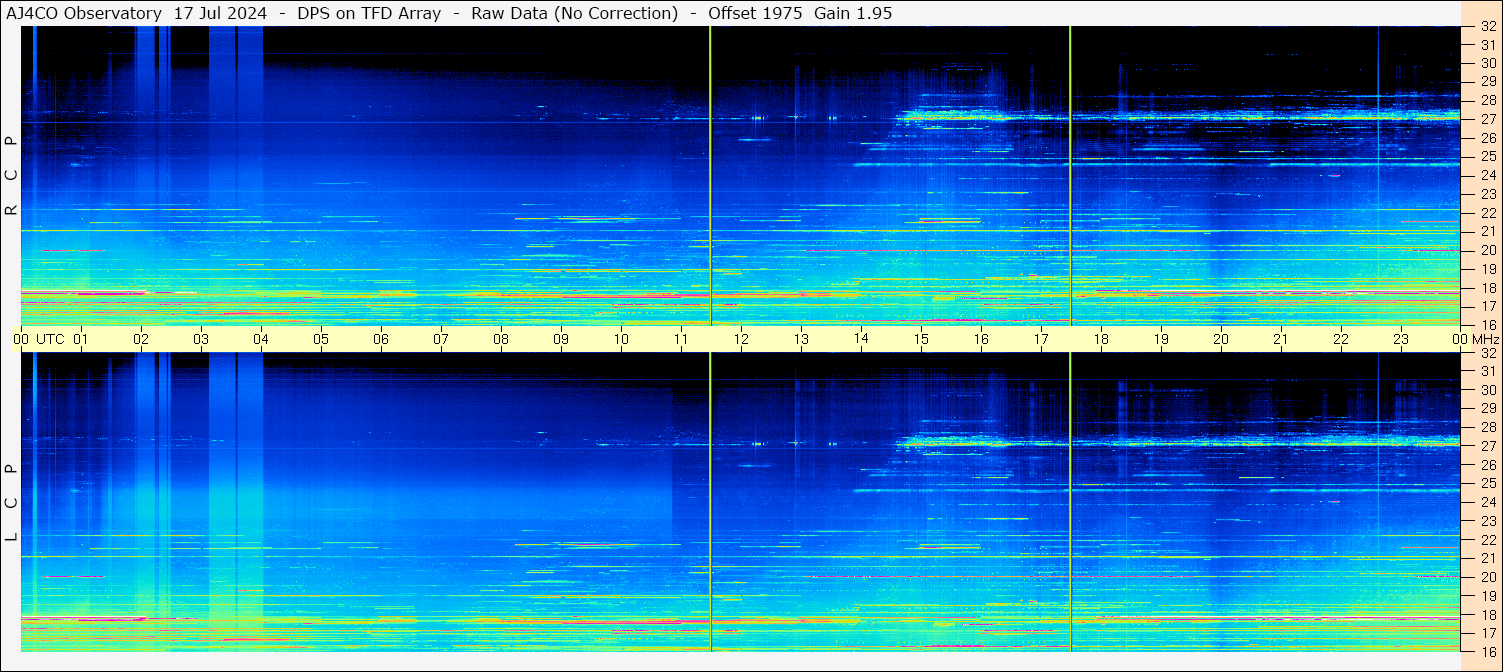Select the 14 hour tick label
This screenshot has height=672, width=1503.
click(x=861, y=339)
